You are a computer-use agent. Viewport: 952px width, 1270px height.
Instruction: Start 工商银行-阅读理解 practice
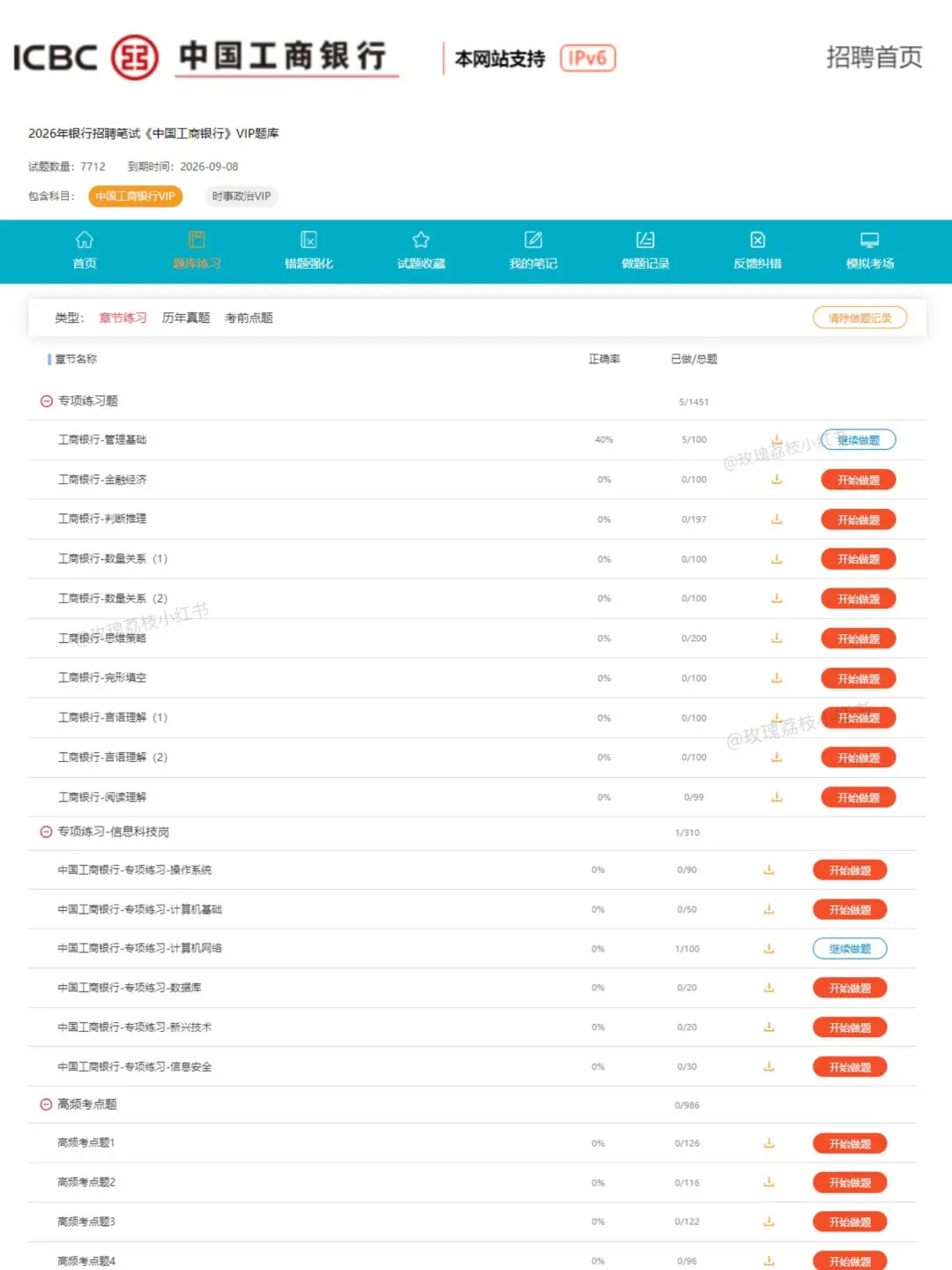click(x=859, y=797)
